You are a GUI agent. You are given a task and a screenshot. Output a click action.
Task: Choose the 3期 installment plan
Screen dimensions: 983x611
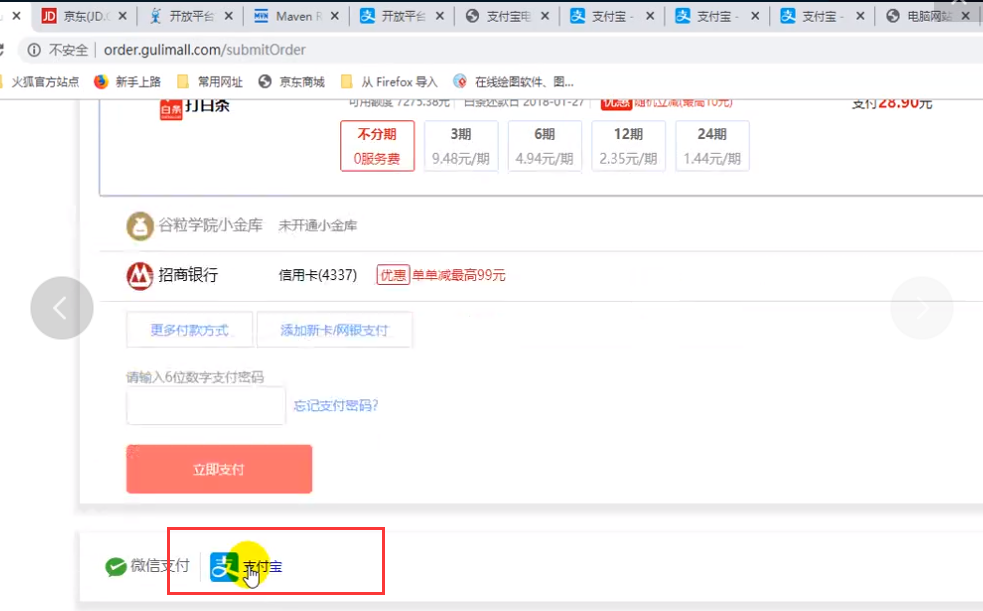(460, 146)
